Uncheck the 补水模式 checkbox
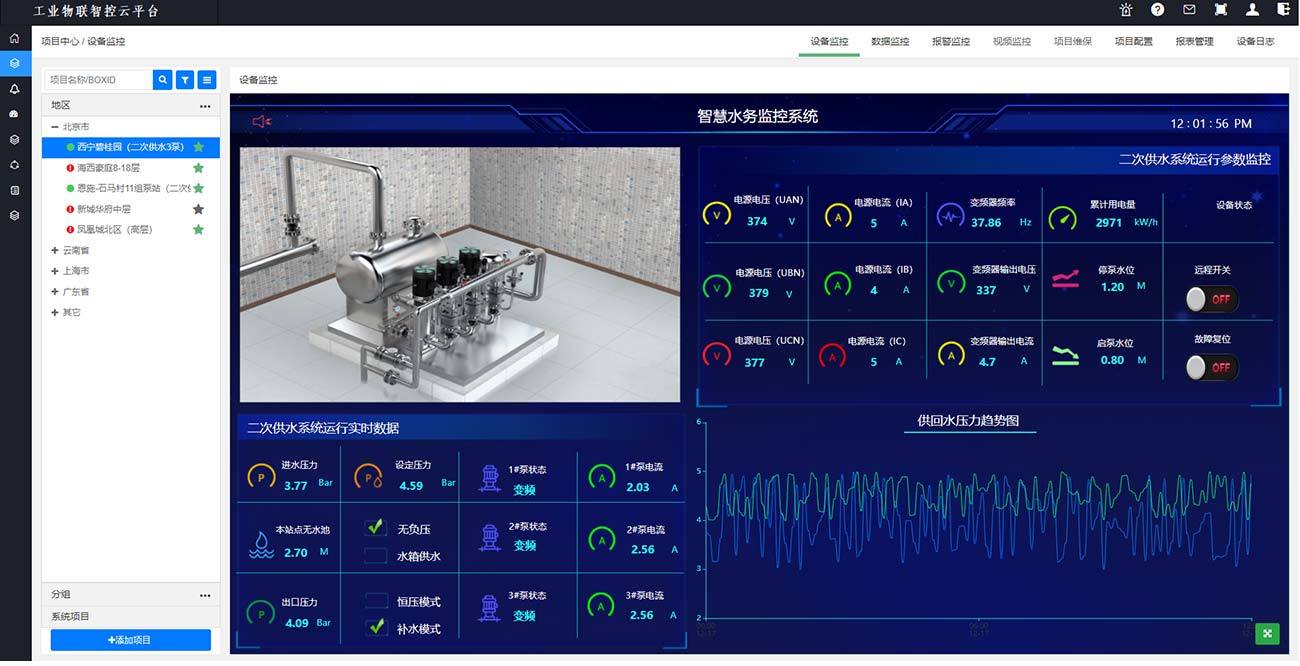 [376, 628]
